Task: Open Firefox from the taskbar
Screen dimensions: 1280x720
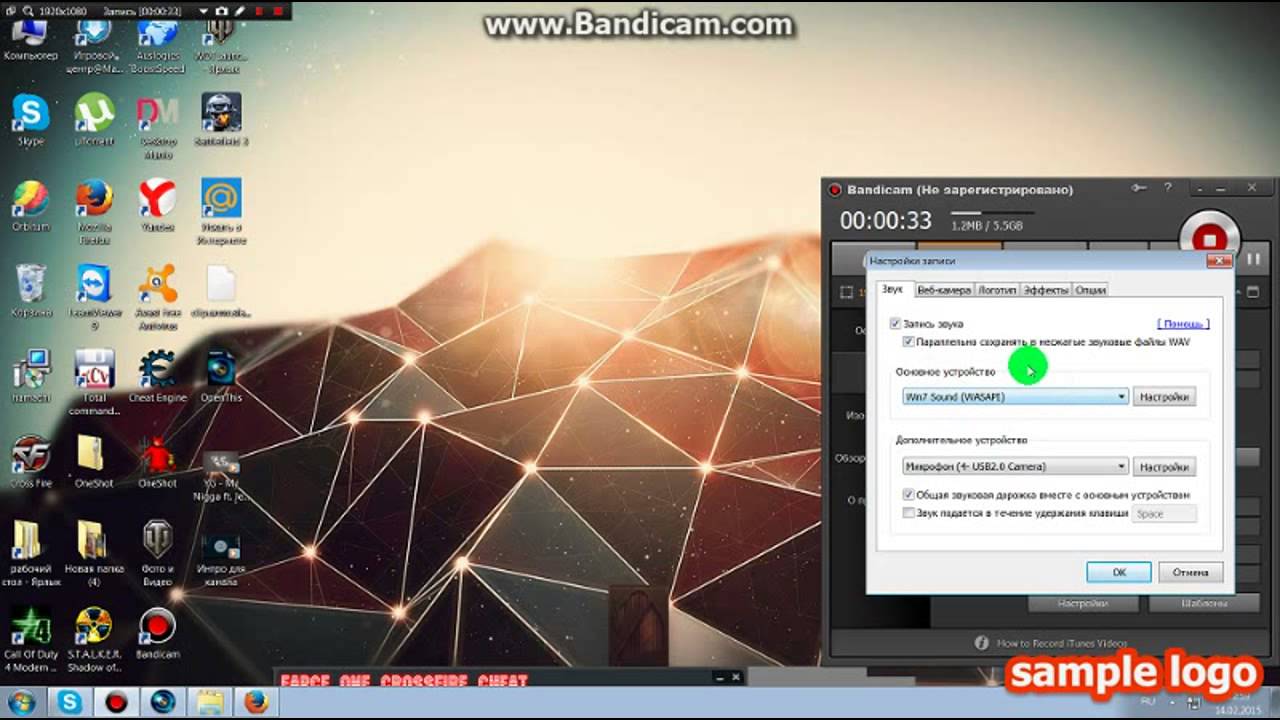Action: click(256, 701)
